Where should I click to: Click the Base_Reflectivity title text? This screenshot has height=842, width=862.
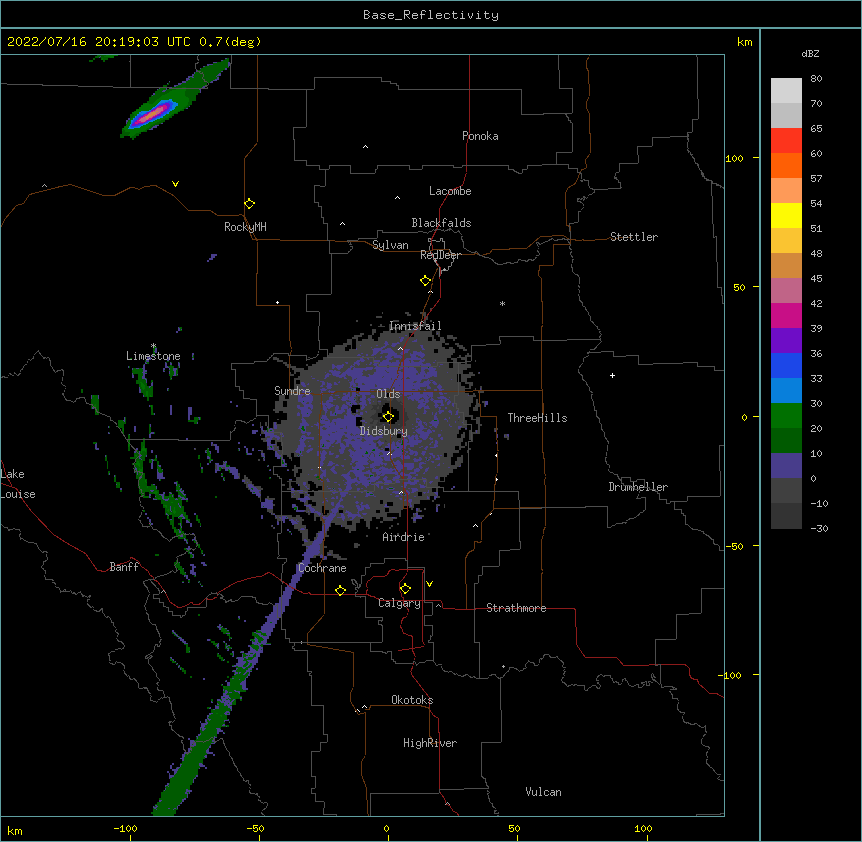tap(431, 15)
